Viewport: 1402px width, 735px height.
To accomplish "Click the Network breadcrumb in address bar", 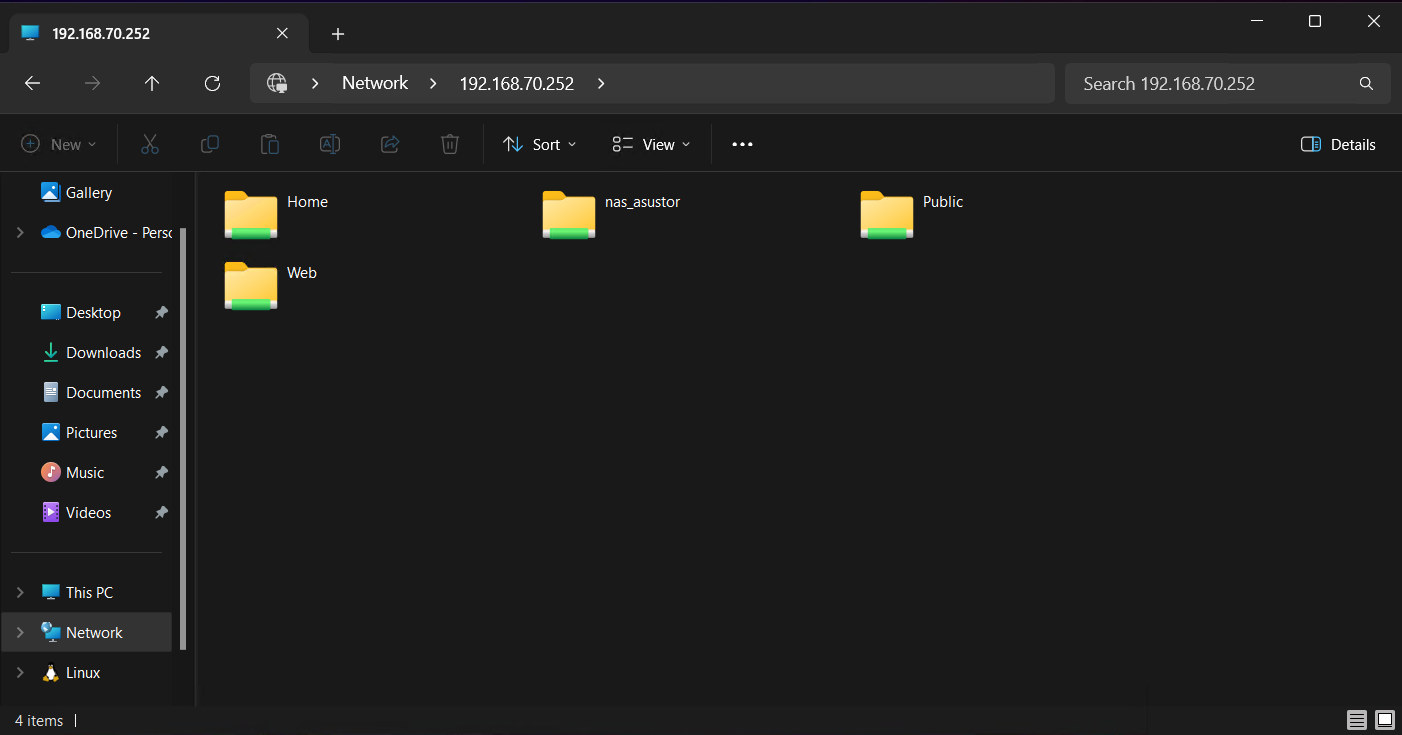I will pyautogui.click(x=375, y=83).
